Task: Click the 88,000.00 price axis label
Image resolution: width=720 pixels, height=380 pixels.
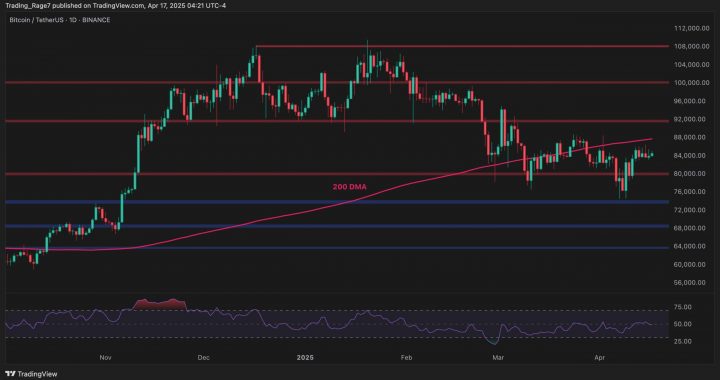Action: point(691,137)
